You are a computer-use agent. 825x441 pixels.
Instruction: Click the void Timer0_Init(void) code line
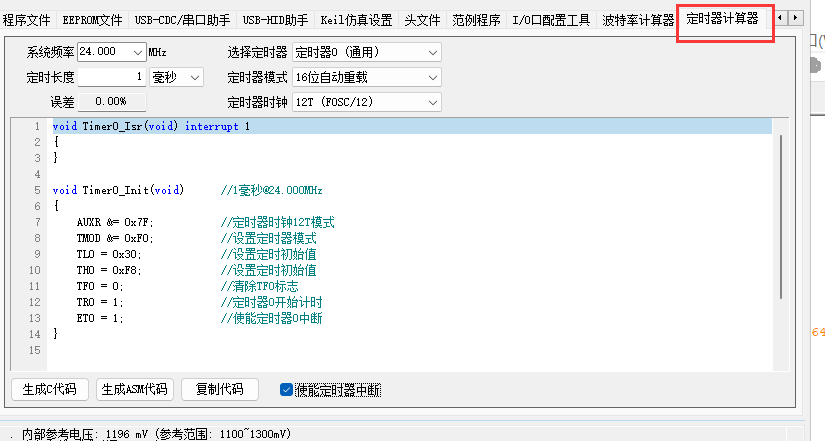[x=118, y=190]
